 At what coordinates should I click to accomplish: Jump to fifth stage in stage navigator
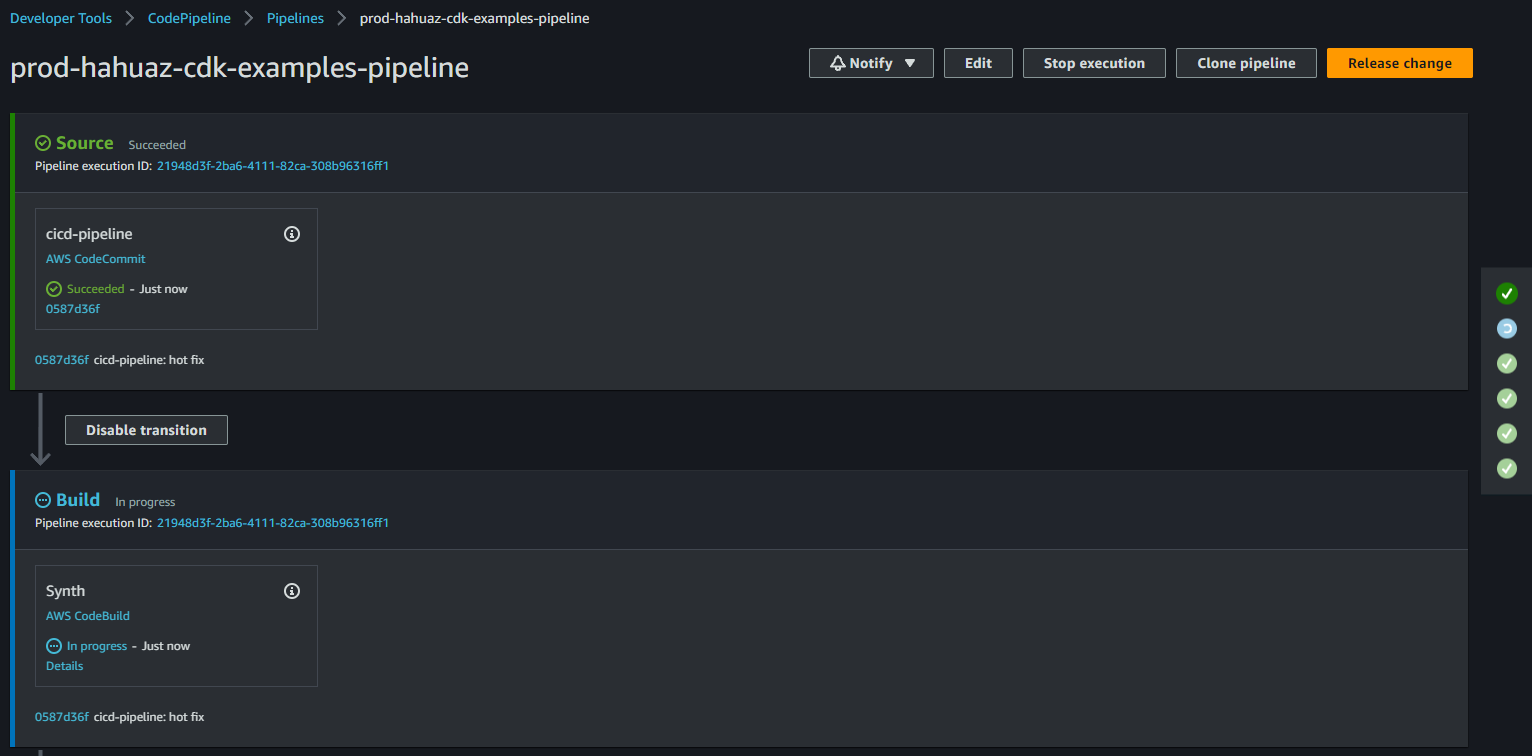click(1507, 433)
